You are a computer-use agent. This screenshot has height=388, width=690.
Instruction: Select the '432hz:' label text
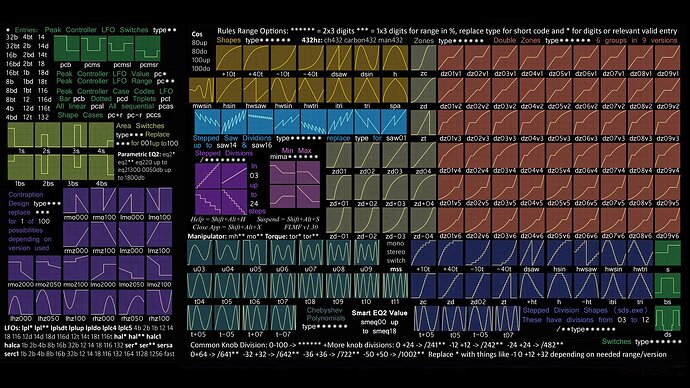(x=312, y=40)
